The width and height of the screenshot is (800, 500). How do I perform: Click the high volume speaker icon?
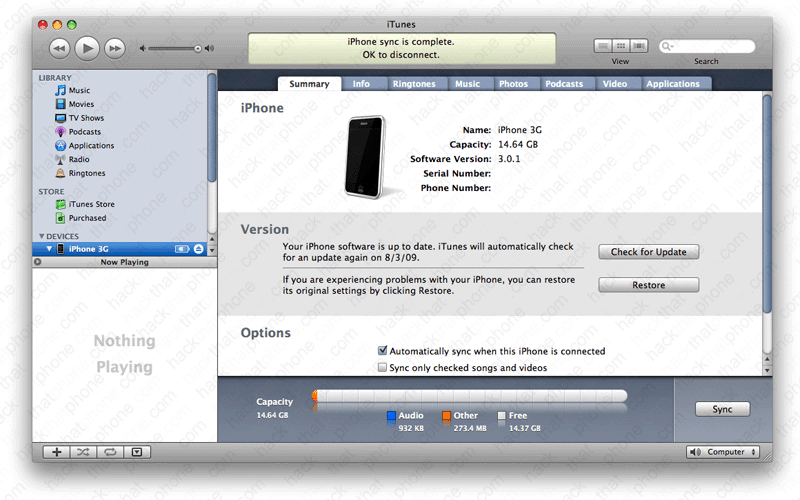click(209, 48)
